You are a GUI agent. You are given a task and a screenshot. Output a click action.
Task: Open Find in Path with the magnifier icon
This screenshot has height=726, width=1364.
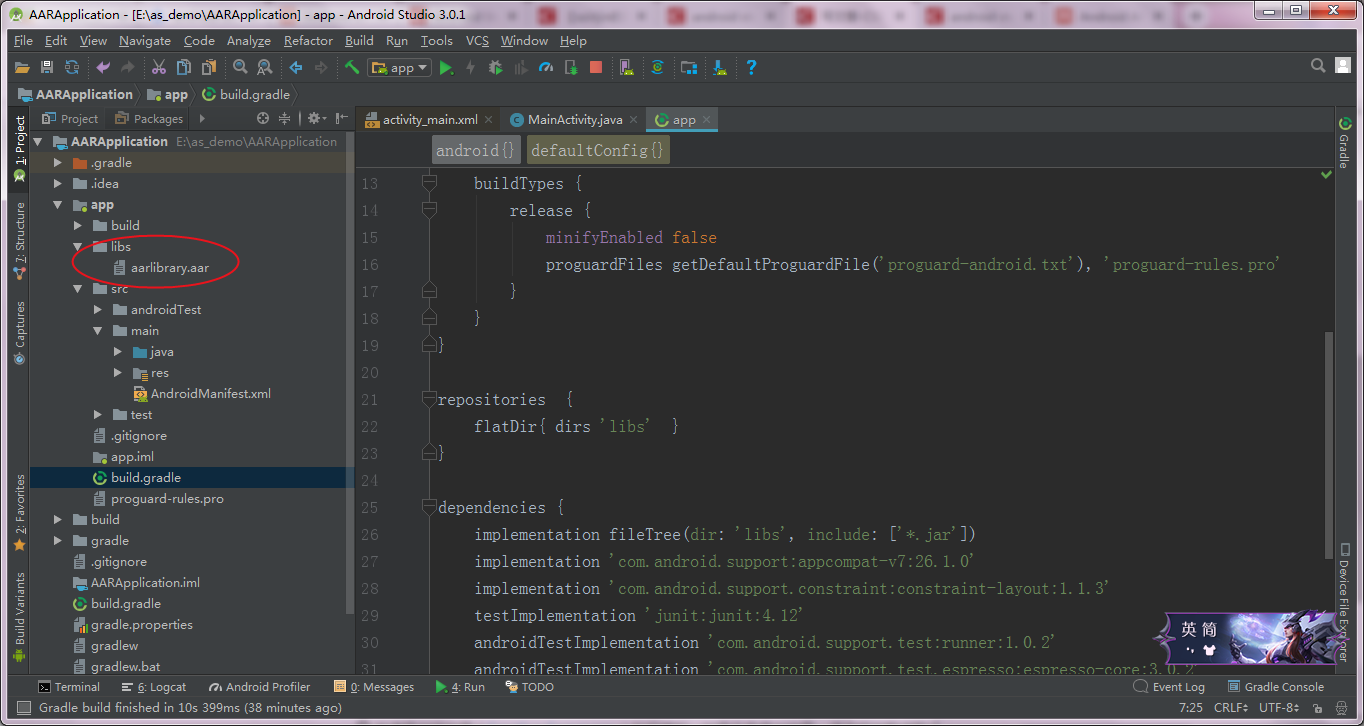(x=240, y=68)
